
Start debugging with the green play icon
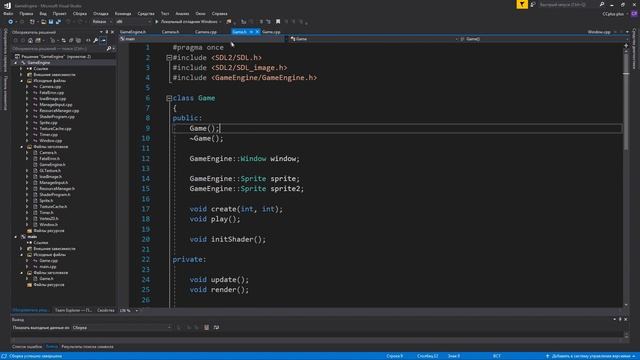(x=156, y=22)
